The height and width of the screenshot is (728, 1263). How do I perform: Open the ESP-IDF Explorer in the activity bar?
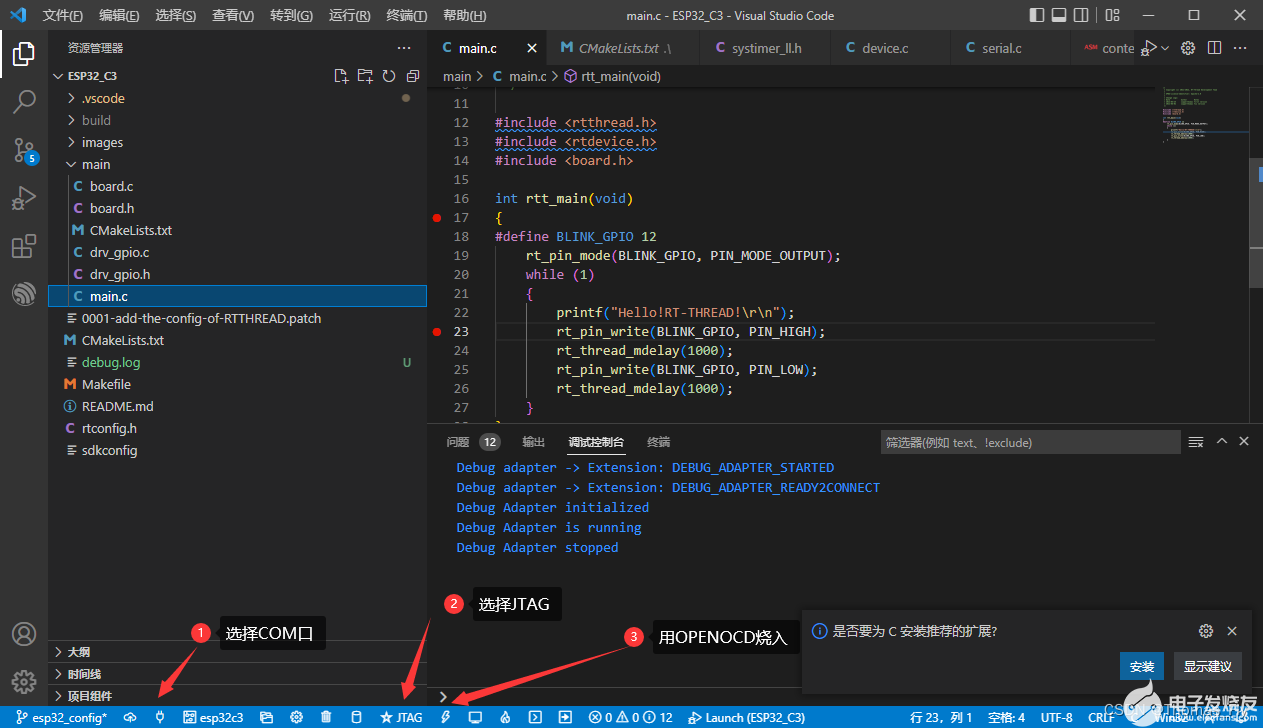(24, 294)
